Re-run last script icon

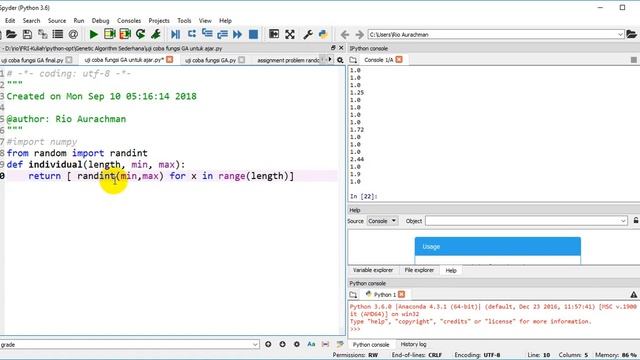[140, 34]
